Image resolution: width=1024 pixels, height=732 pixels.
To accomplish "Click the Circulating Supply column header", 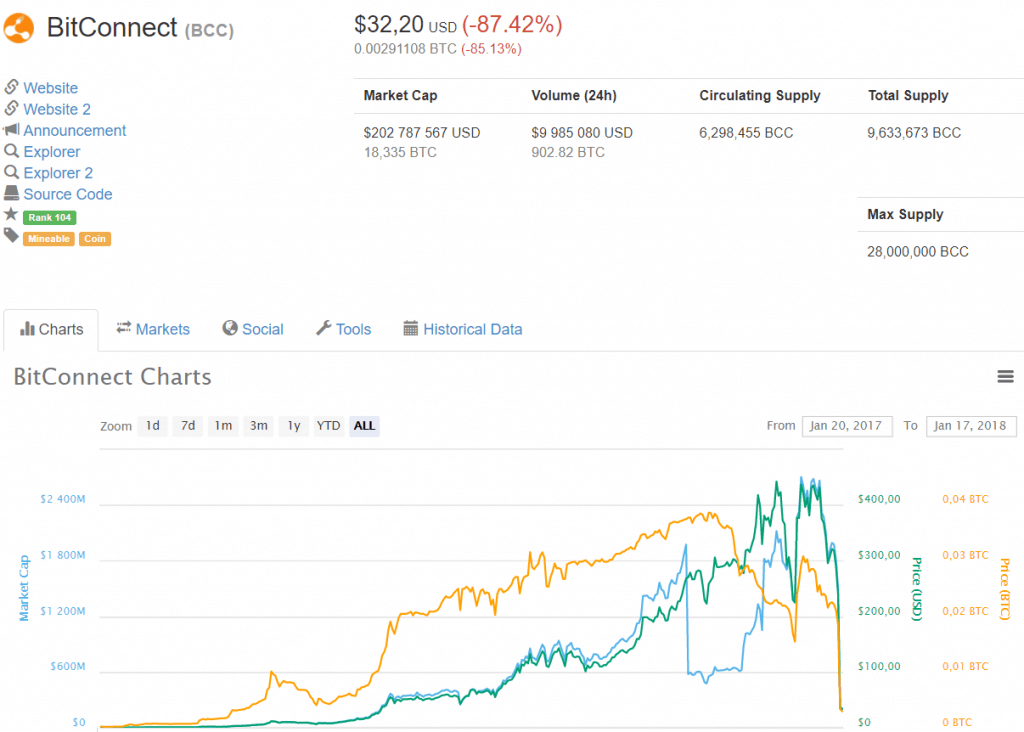I will [760, 95].
